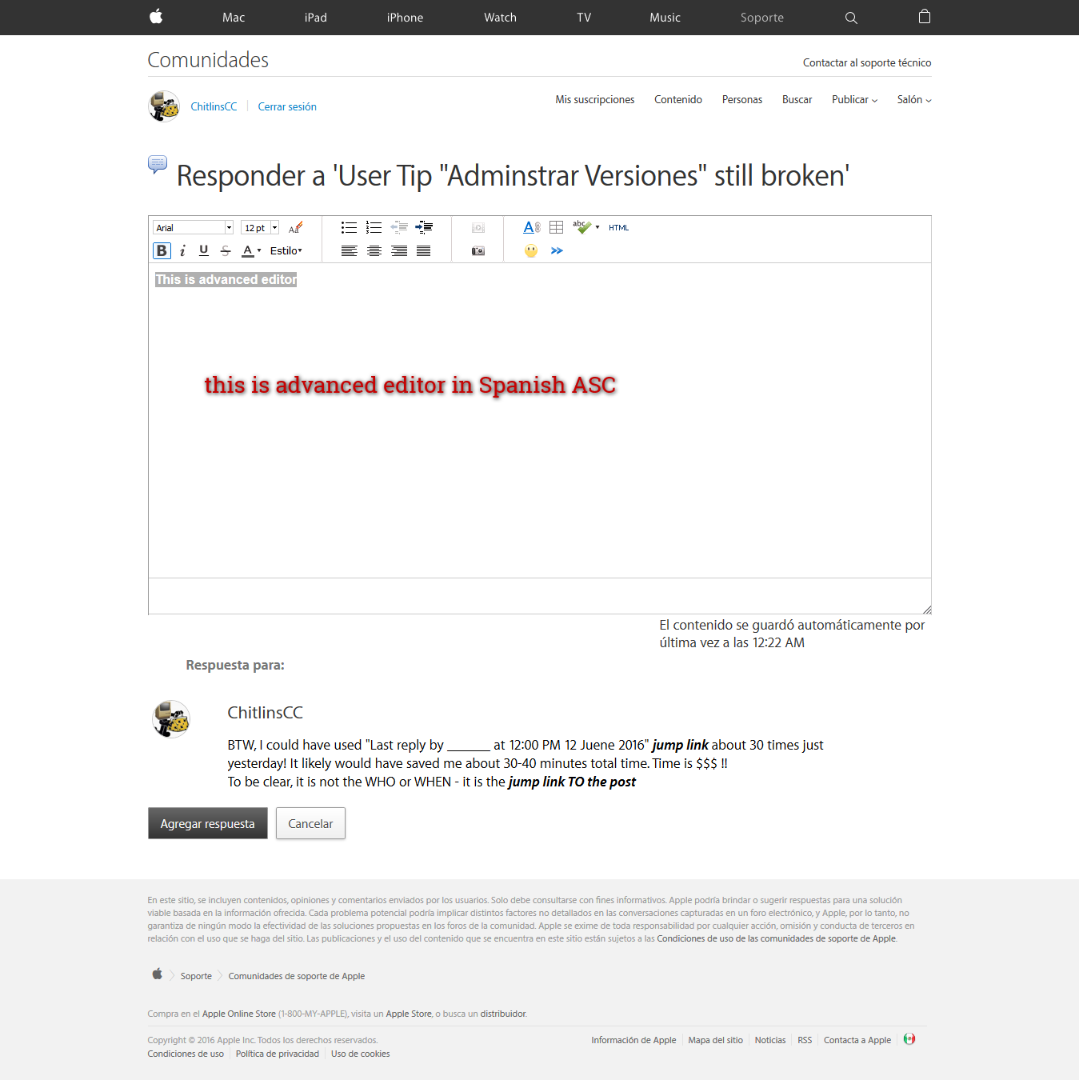Click inside the reply editor text area
Screen dimensions: 1079x1080
(540, 420)
